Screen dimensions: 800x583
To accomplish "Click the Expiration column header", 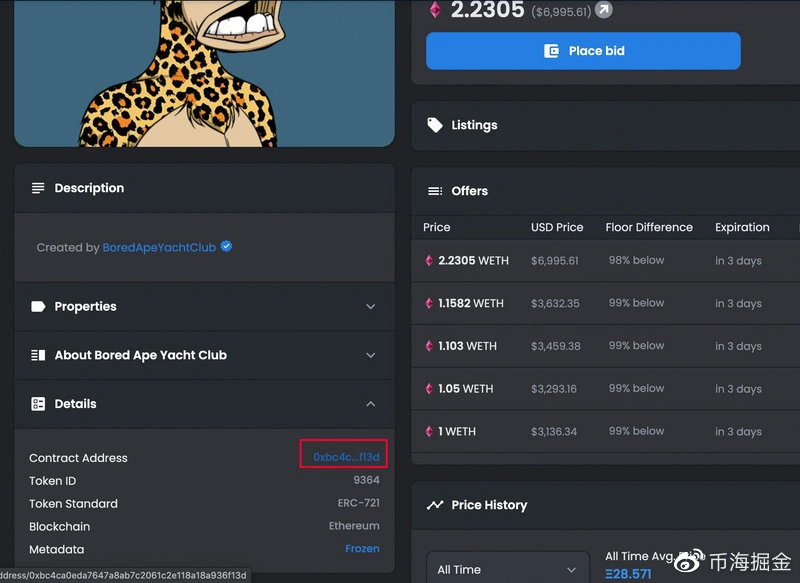I will pos(742,227).
